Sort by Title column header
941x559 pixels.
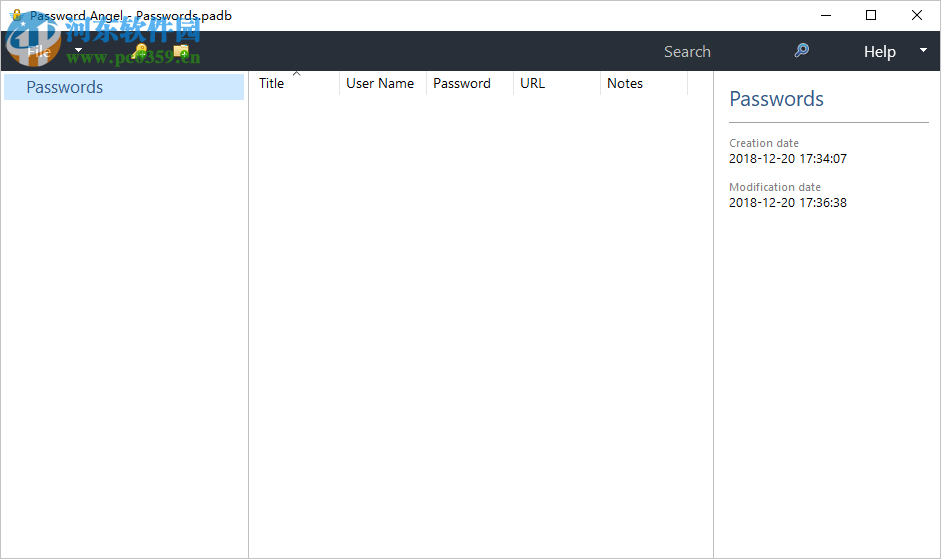(x=294, y=83)
